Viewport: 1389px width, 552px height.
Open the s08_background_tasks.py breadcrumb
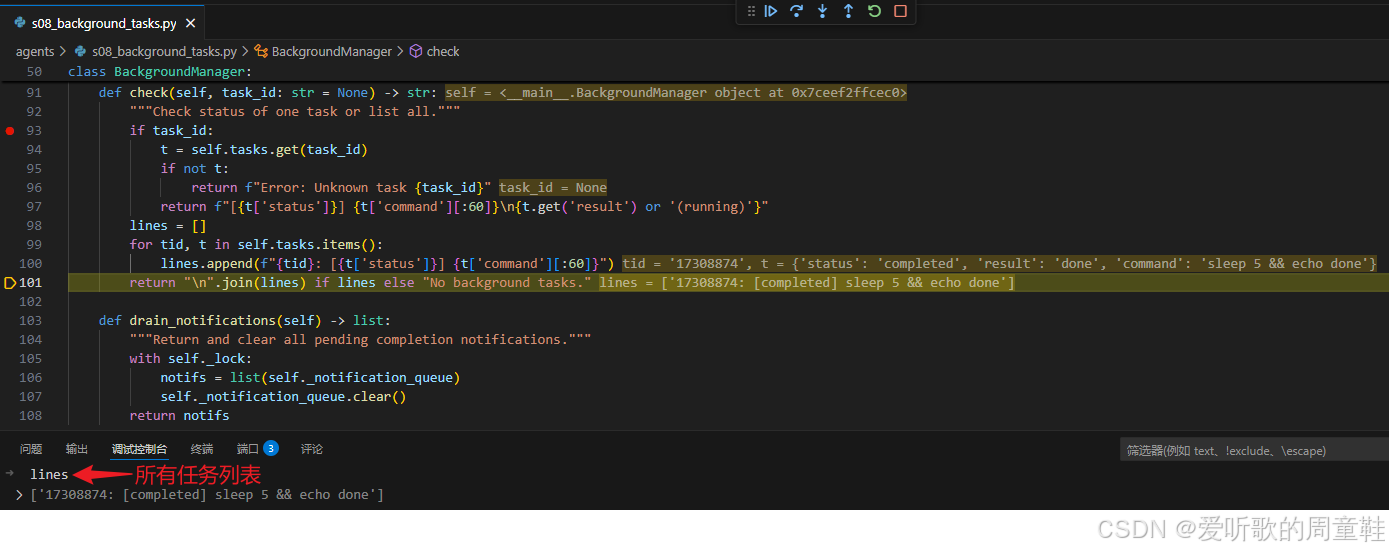pos(163,51)
